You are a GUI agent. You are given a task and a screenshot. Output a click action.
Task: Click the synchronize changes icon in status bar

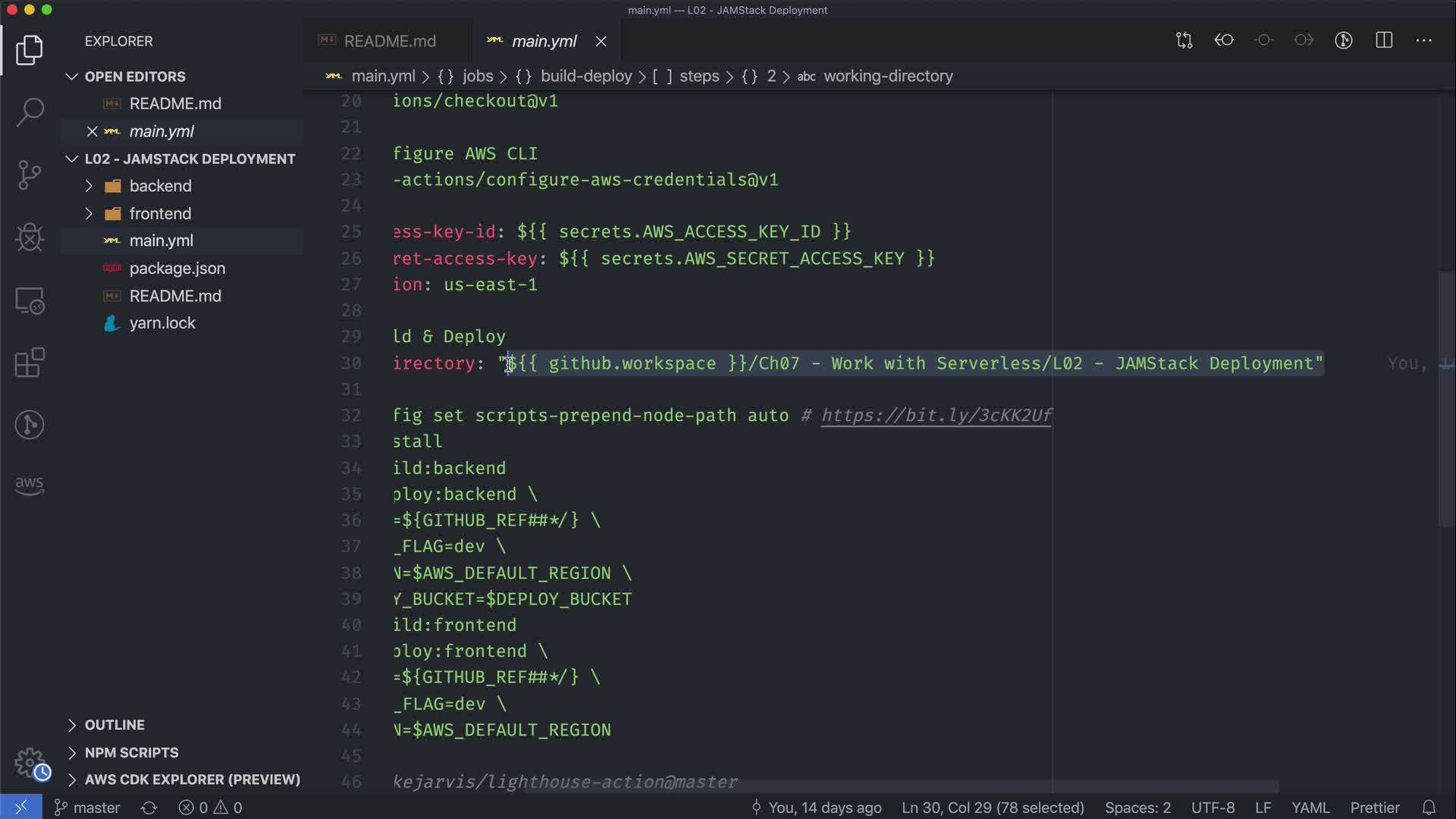(x=149, y=808)
